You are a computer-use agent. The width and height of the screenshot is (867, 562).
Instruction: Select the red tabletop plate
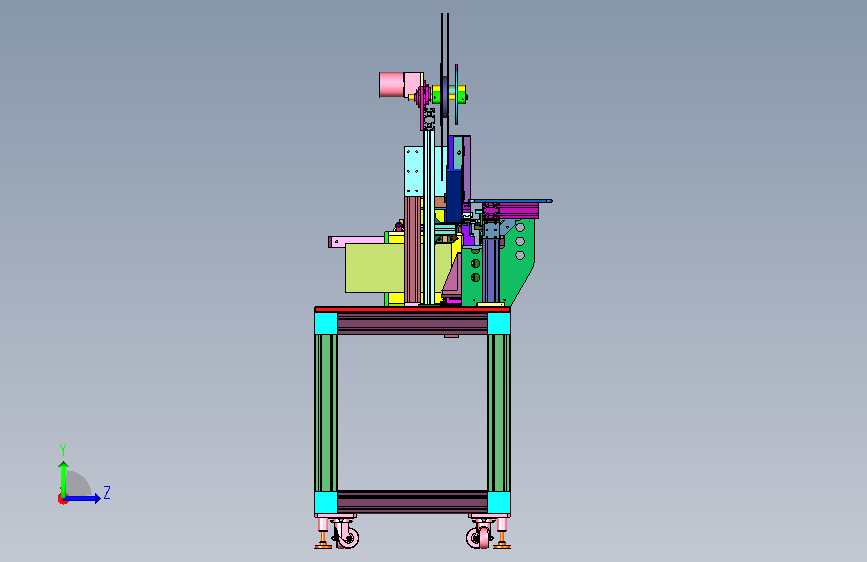(412, 309)
